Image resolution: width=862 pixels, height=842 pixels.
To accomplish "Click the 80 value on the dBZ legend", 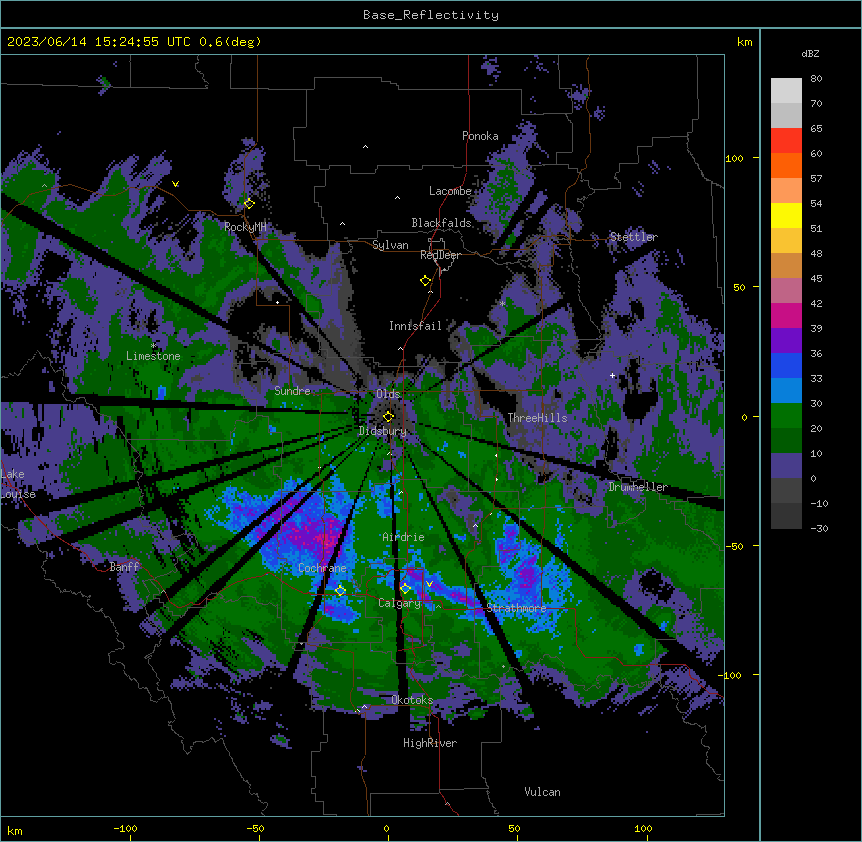I will (x=816, y=79).
